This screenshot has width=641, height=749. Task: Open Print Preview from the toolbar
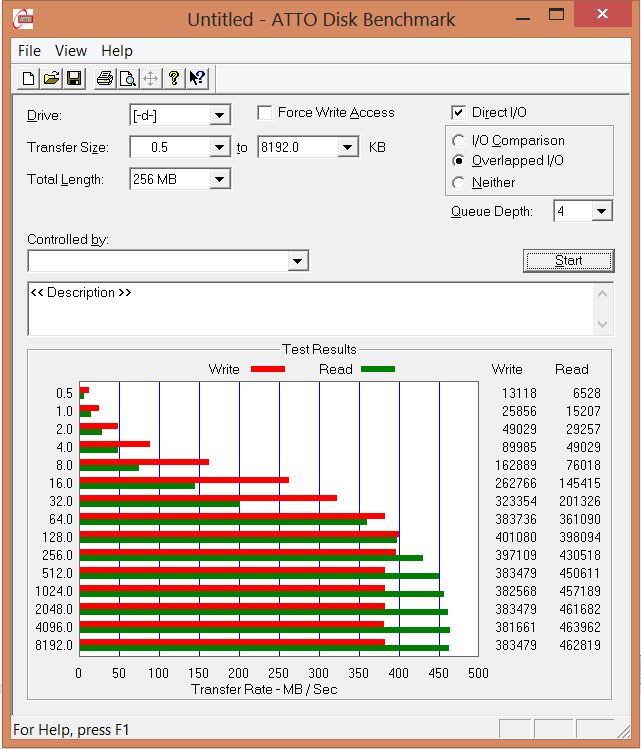(127, 79)
